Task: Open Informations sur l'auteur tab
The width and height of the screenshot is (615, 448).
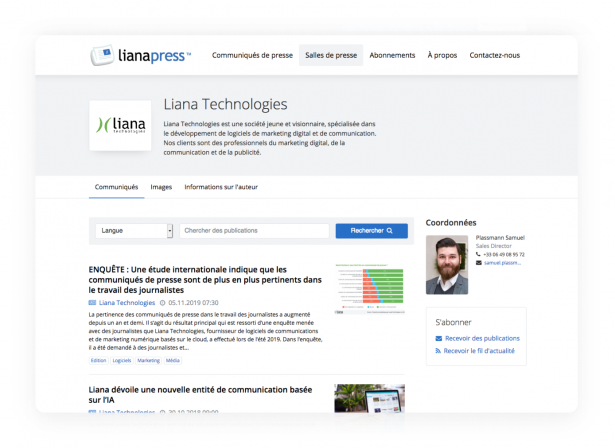Action: pyautogui.click(x=221, y=187)
